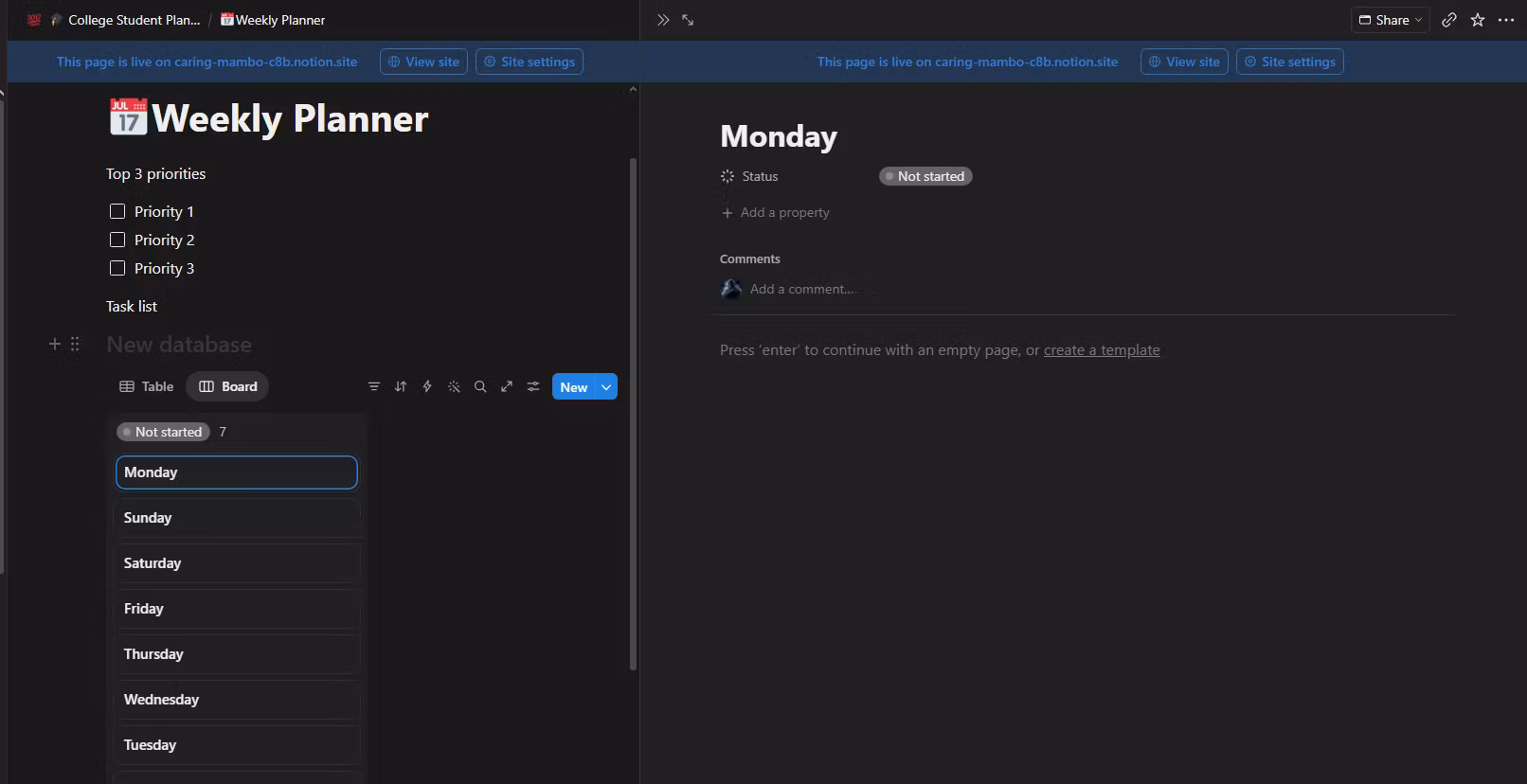Tick the Priority 3 checkbox
This screenshot has width=1527, height=784.
(117, 268)
